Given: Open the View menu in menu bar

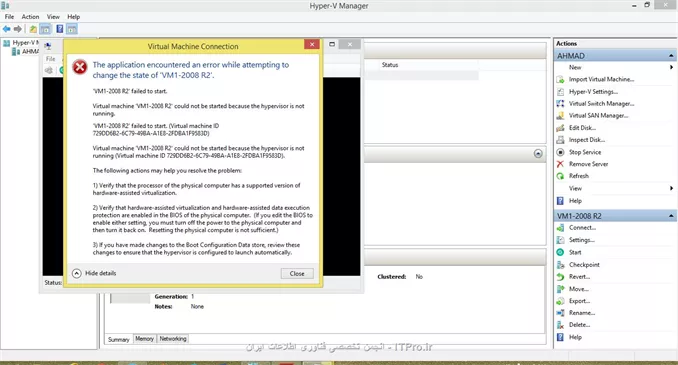Looking at the screenshot, I should click(x=53, y=17).
